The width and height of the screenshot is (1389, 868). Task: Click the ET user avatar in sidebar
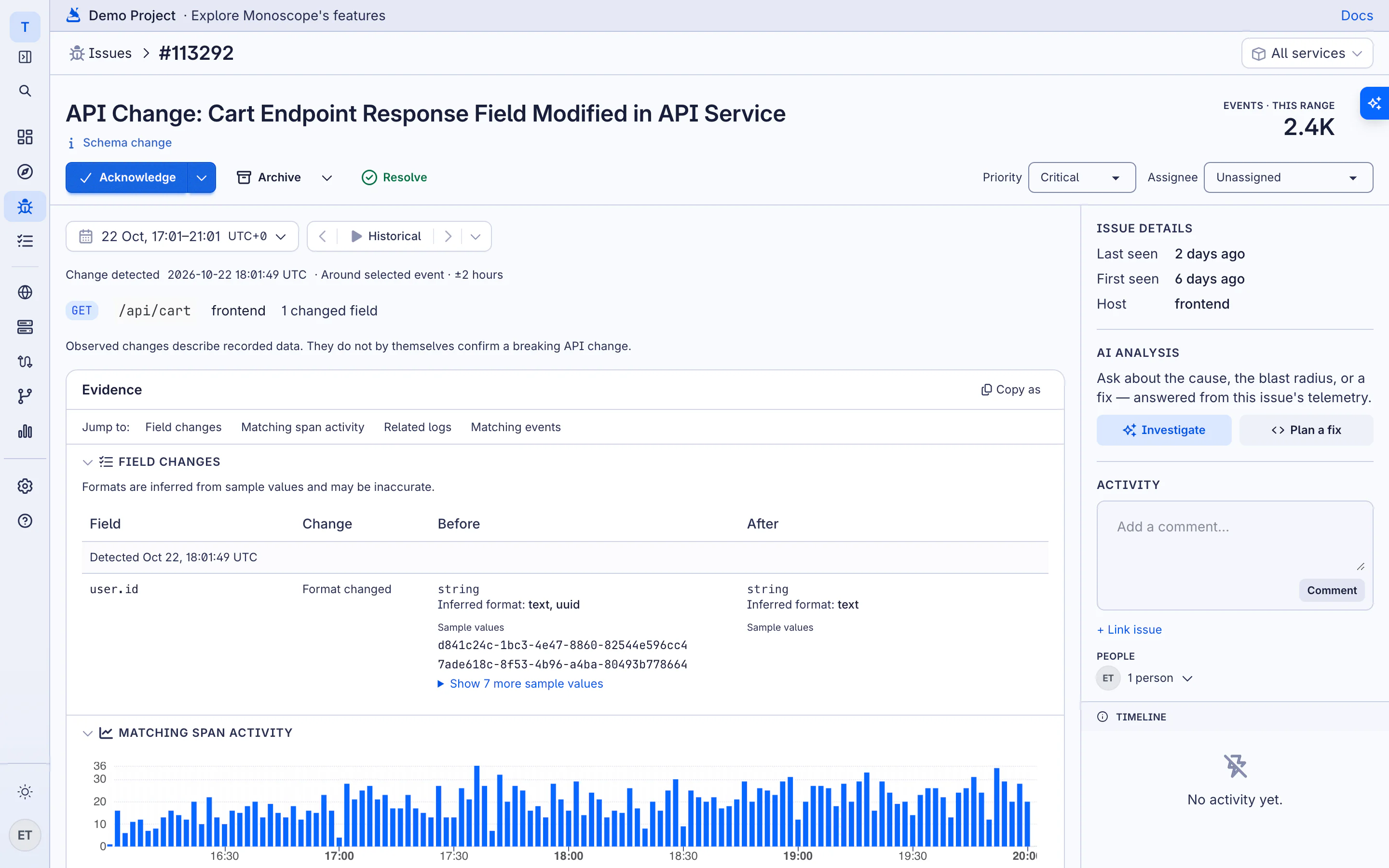tap(25, 835)
